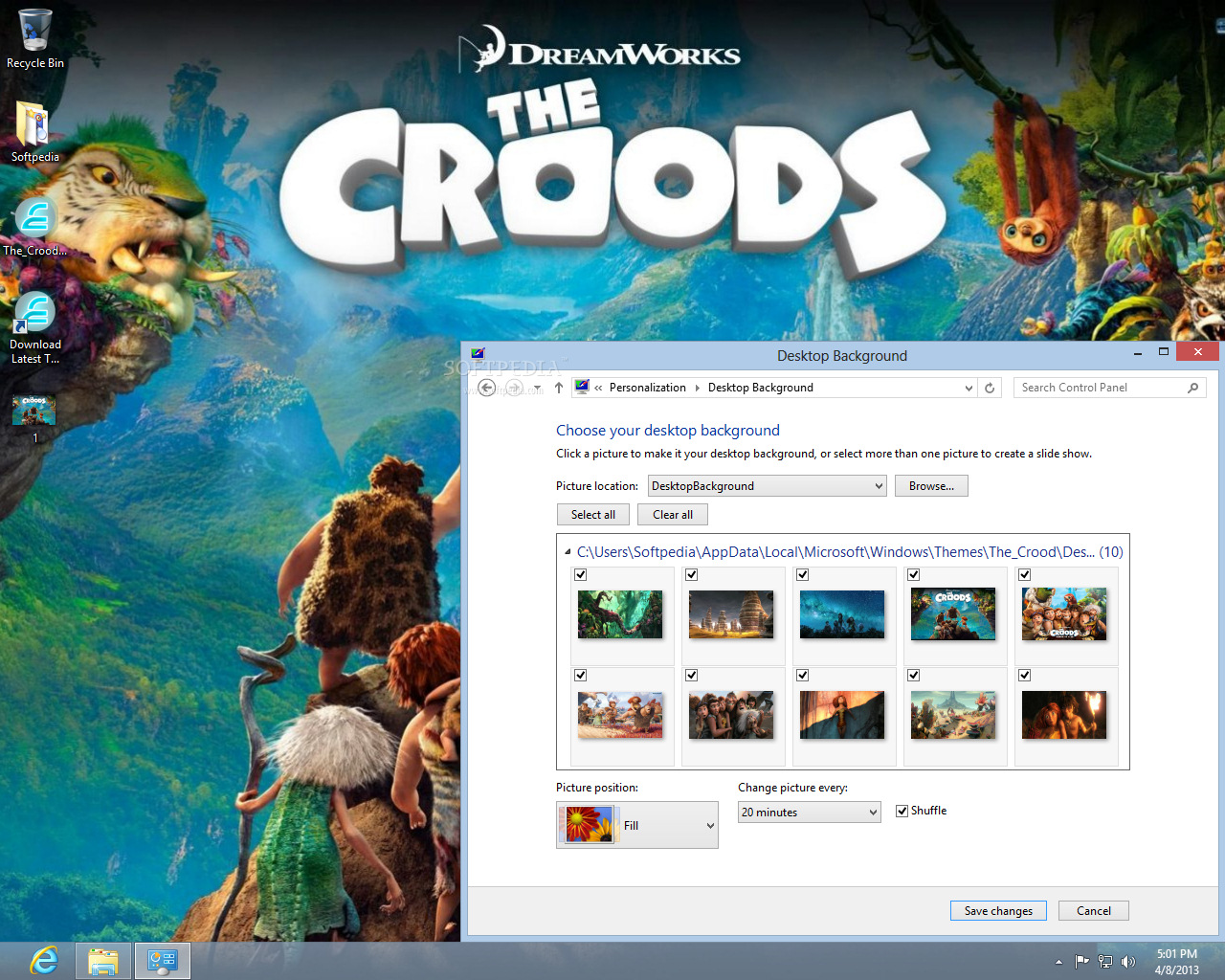Uncheck the family group poster checkbox
The width and height of the screenshot is (1225, 980).
point(1025,575)
